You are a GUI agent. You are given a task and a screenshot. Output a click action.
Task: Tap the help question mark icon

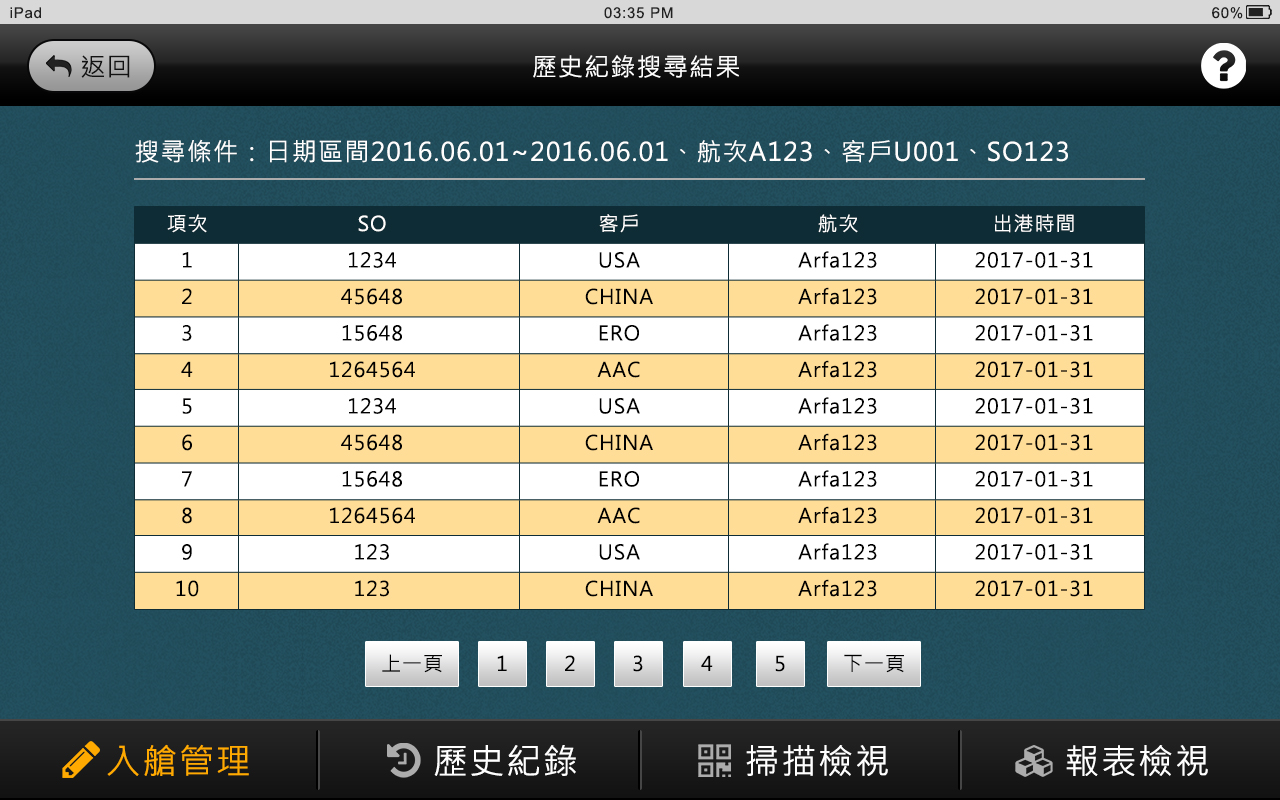point(1223,67)
